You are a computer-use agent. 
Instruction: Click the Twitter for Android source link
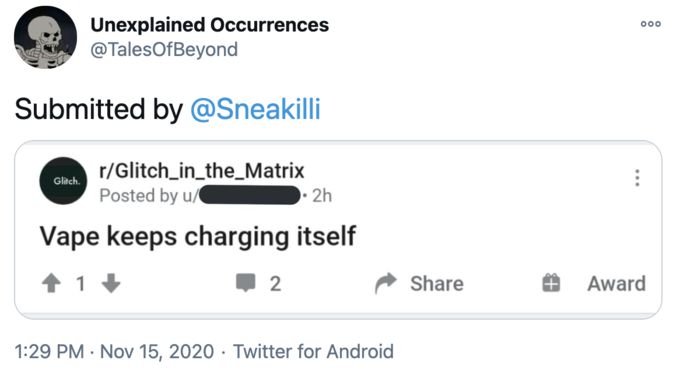(x=314, y=352)
